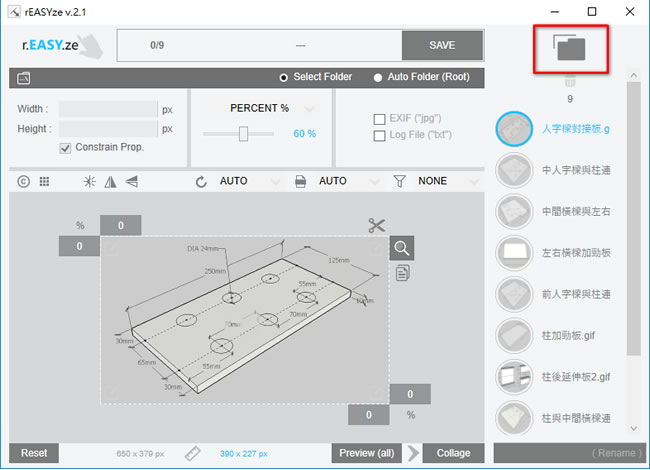The image size is (650, 470).
Task: Select the Auto Folder (Root) radio option
Action: (378, 78)
